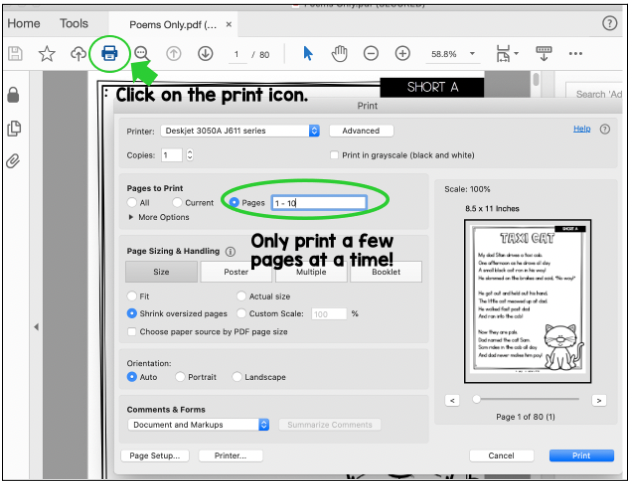Image resolution: width=632 pixels, height=484 pixels.
Task: Bookmark file with the star icon
Action: click(47, 54)
